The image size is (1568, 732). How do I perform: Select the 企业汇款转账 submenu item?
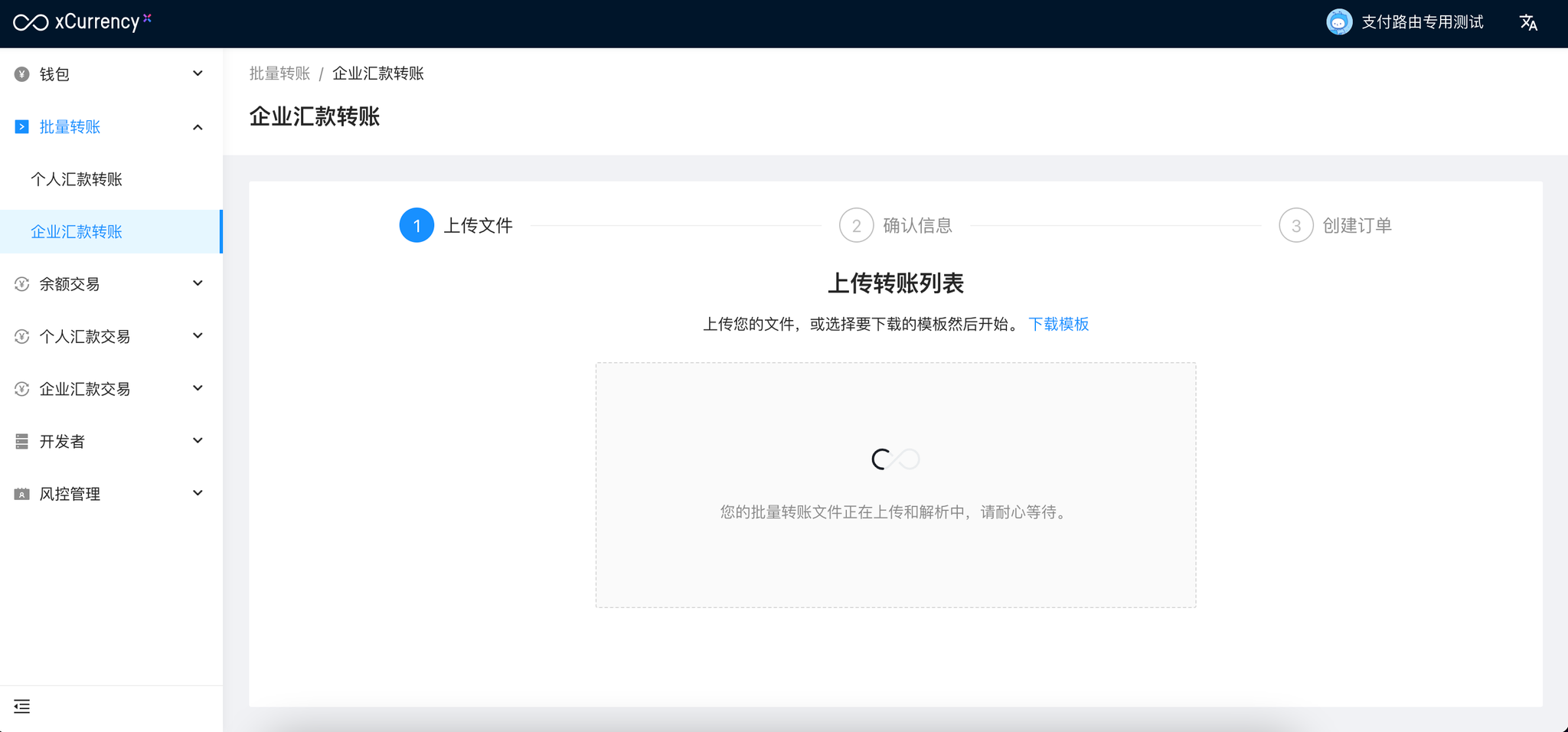[111, 231]
